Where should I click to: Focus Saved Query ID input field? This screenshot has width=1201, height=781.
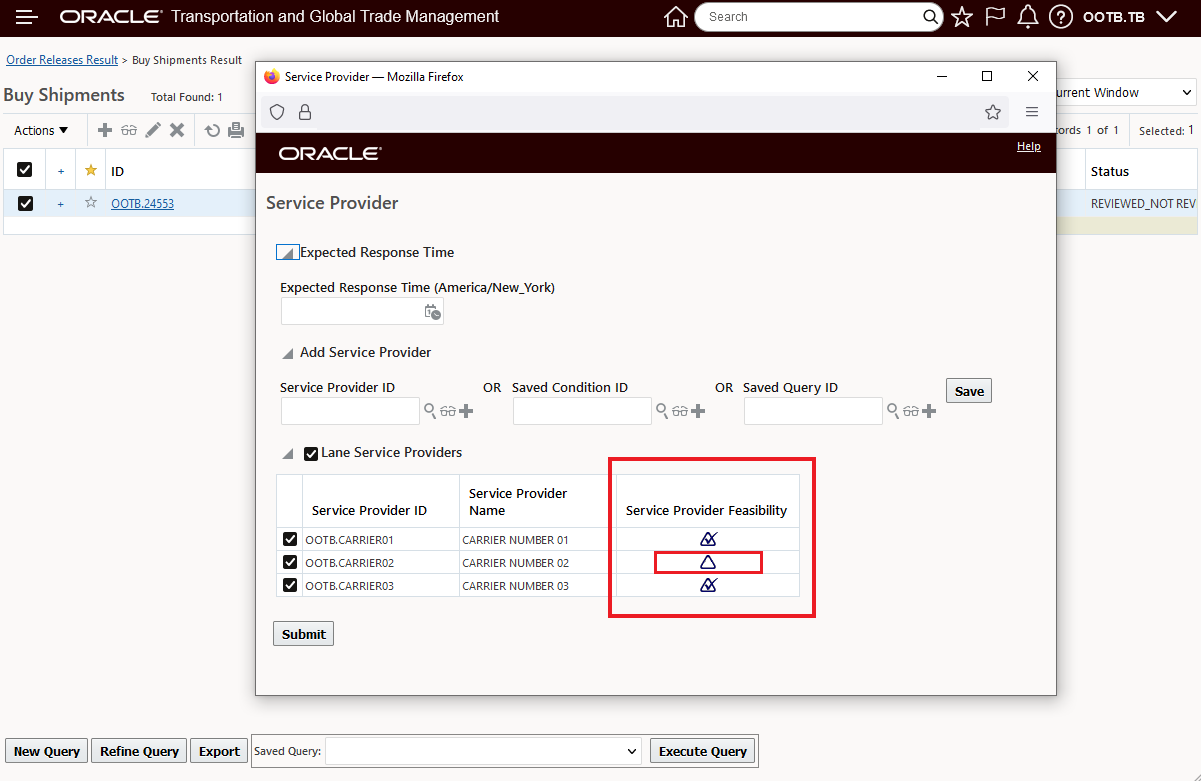pos(813,411)
